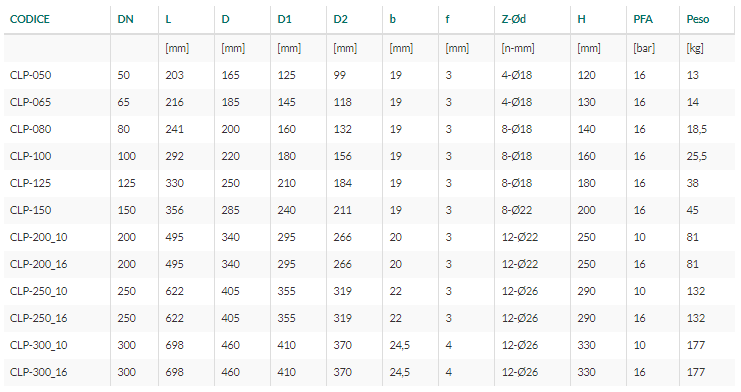The height and width of the screenshot is (392, 741).
Task: Click the D2 column header
Action: pyautogui.click(x=341, y=19)
